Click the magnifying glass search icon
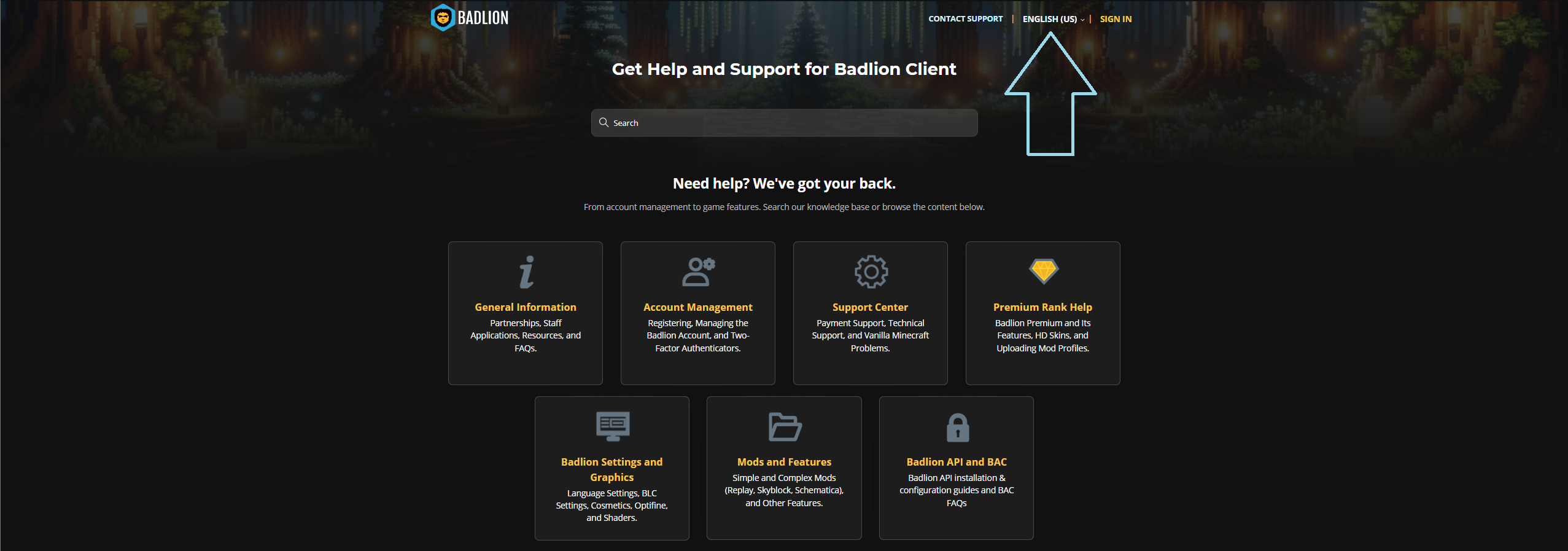Image resolution: width=1568 pixels, height=551 pixels. tap(604, 122)
